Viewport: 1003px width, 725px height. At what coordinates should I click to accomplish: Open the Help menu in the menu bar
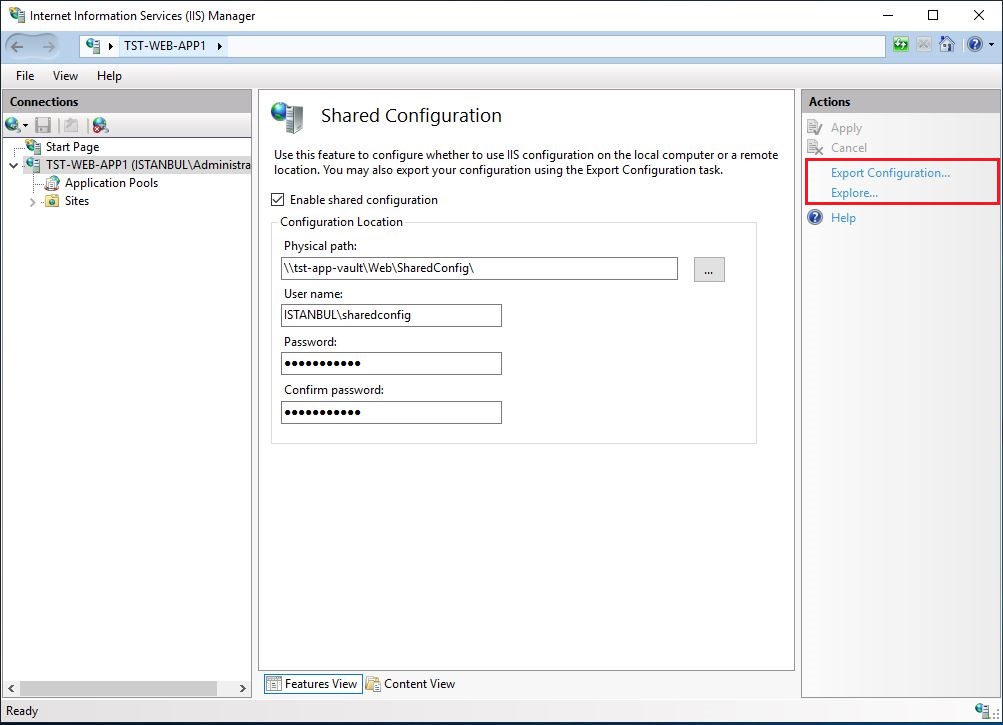(109, 76)
